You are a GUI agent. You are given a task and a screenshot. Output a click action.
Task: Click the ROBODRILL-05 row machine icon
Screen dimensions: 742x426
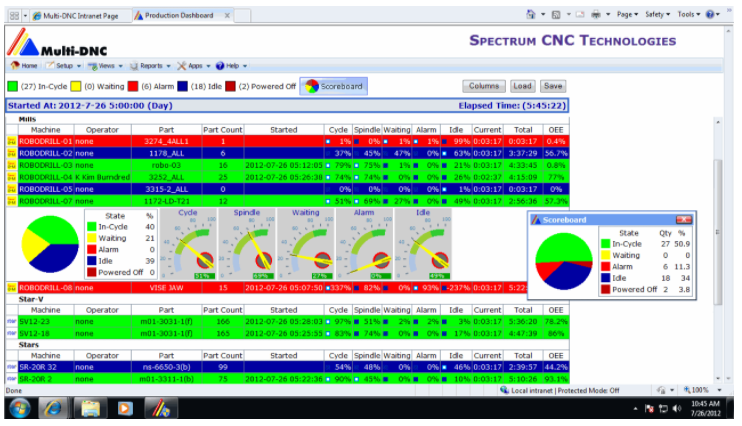11,189
